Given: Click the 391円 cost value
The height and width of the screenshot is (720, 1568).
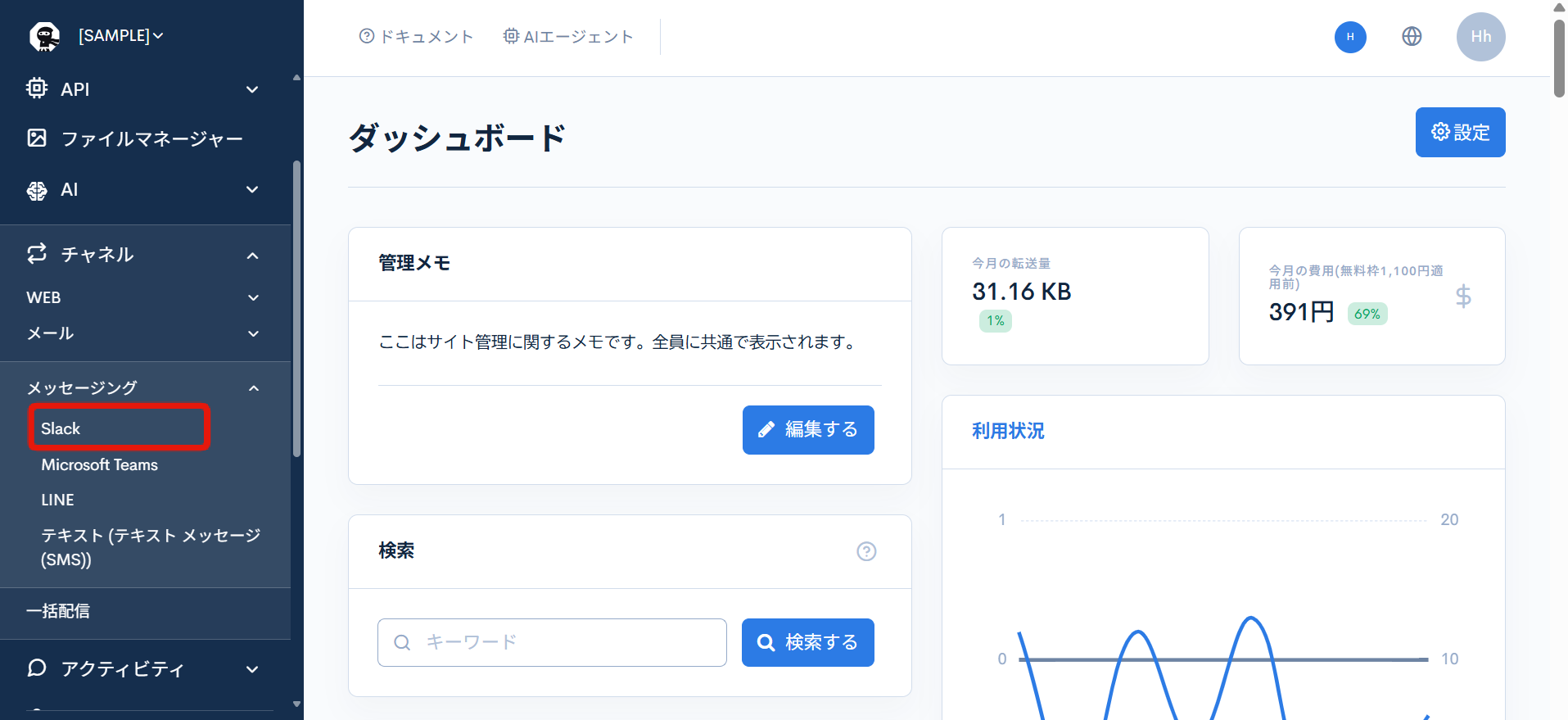Looking at the screenshot, I should [x=1301, y=312].
